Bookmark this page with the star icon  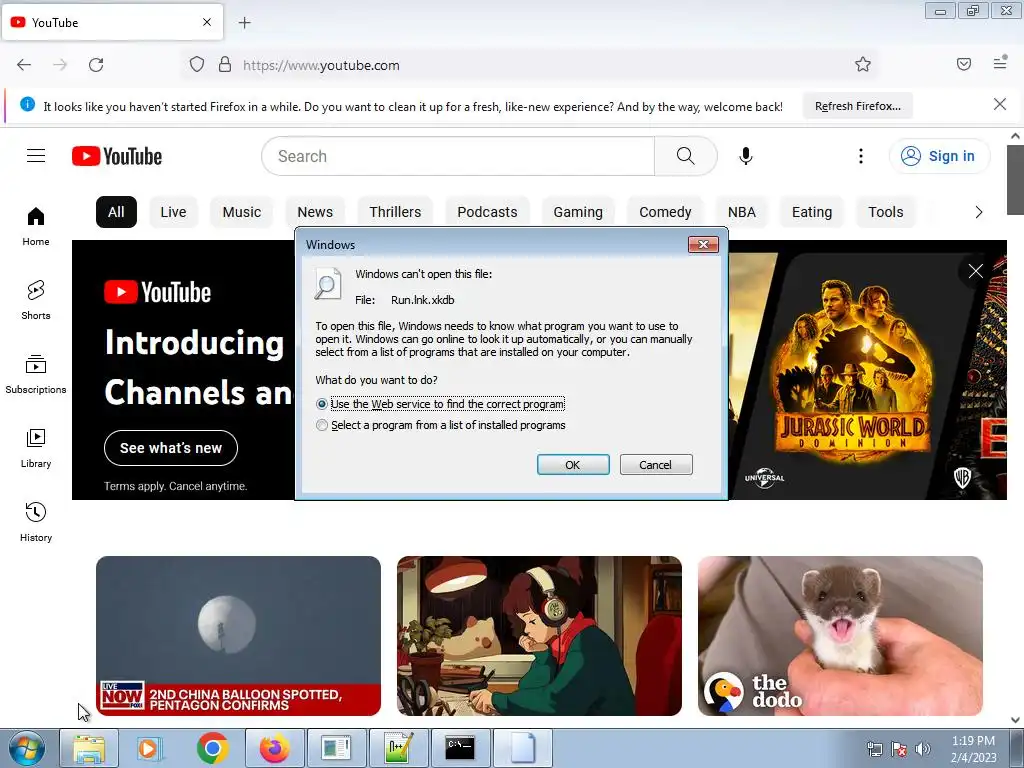863,64
